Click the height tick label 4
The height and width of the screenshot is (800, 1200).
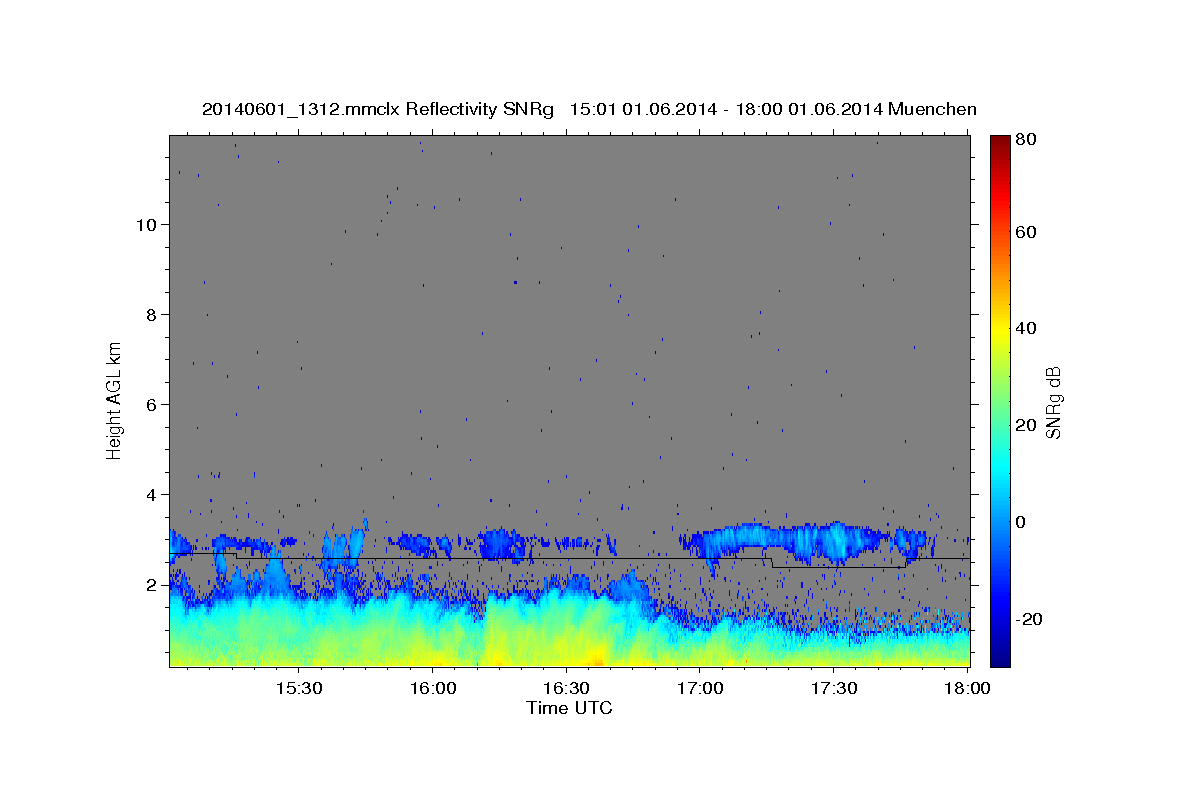pos(151,495)
